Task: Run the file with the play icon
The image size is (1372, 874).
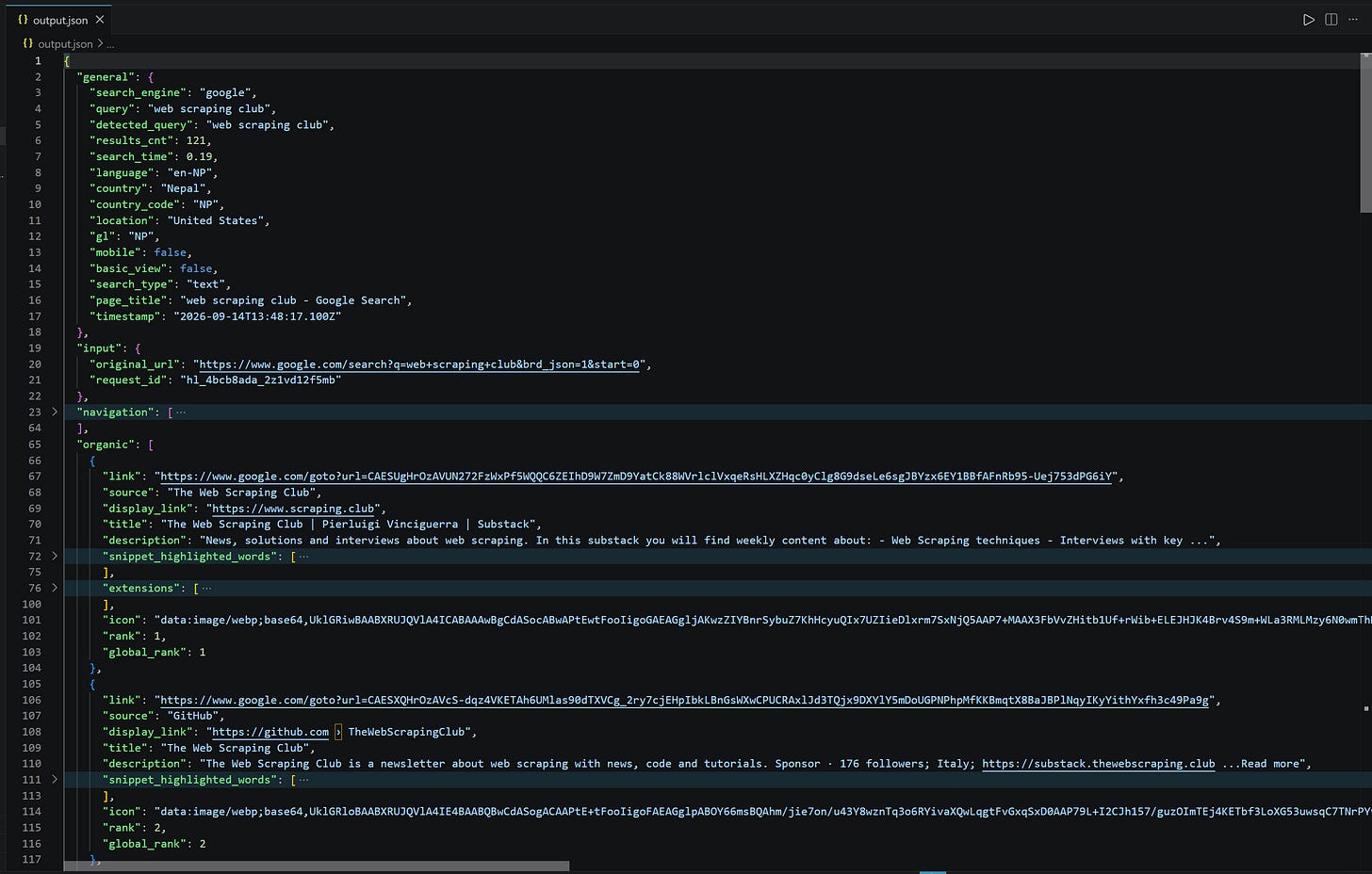Action: click(x=1308, y=20)
